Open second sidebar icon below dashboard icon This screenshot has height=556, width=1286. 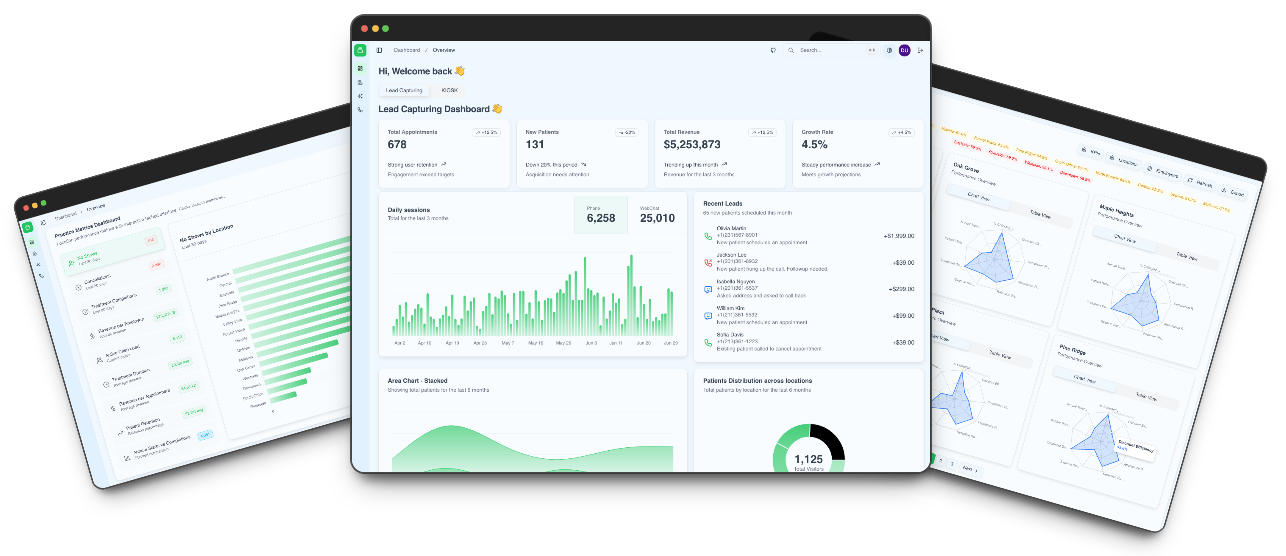click(360, 82)
